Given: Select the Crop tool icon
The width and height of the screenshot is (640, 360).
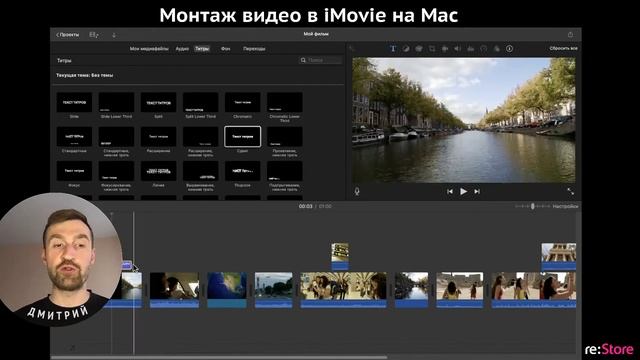Looking at the screenshot, I should tap(432, 49).
